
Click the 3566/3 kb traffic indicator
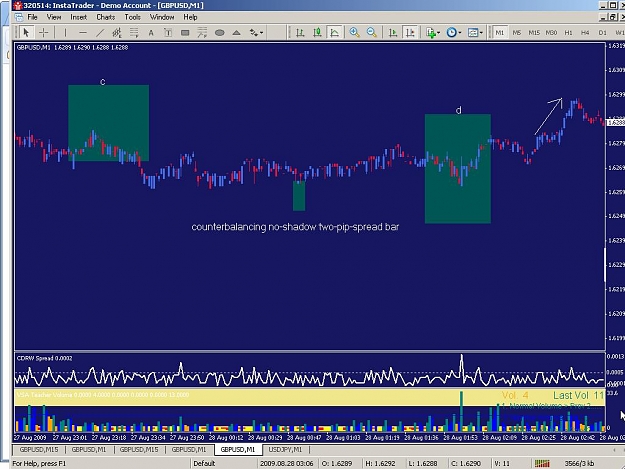coord(579,463)
